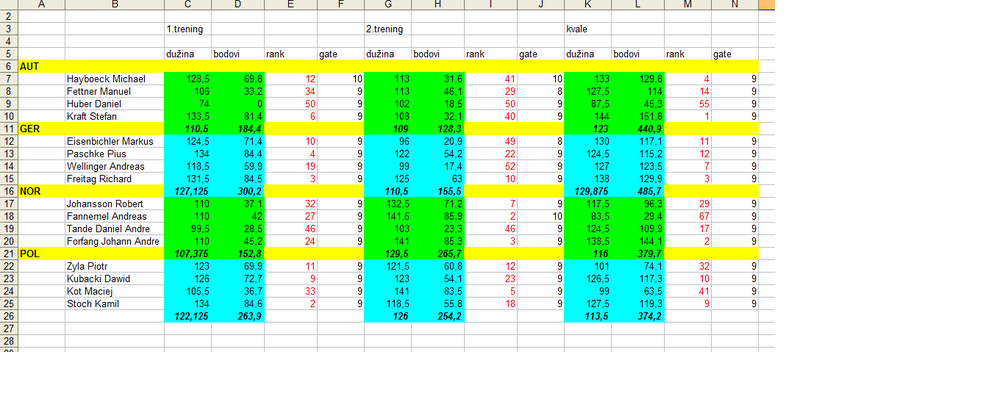Select the NOR team label cell
Viewport: 1000px width, 410px height.
click(41, 191)
